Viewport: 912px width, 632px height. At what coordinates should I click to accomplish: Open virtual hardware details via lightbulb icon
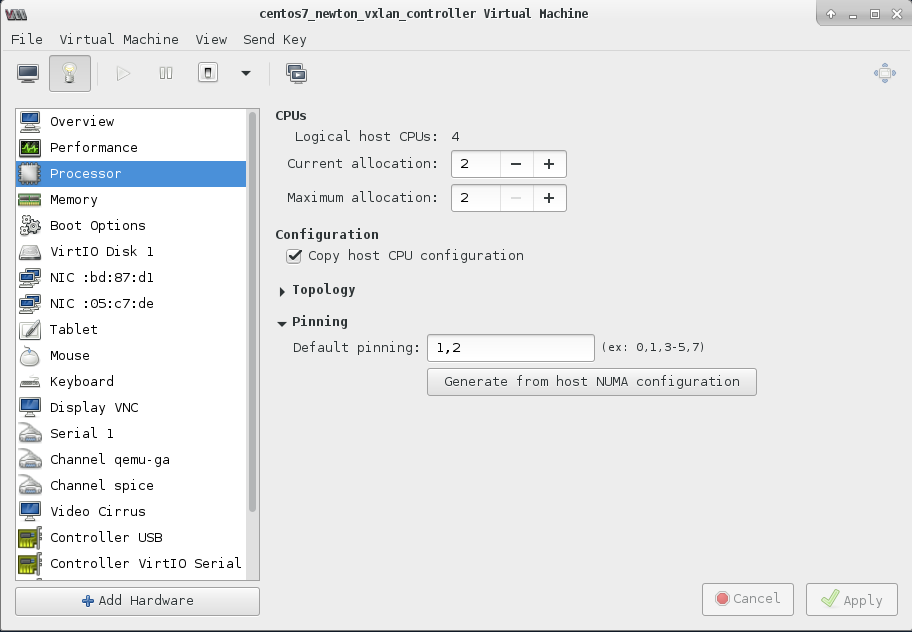(x=69, y=73)
